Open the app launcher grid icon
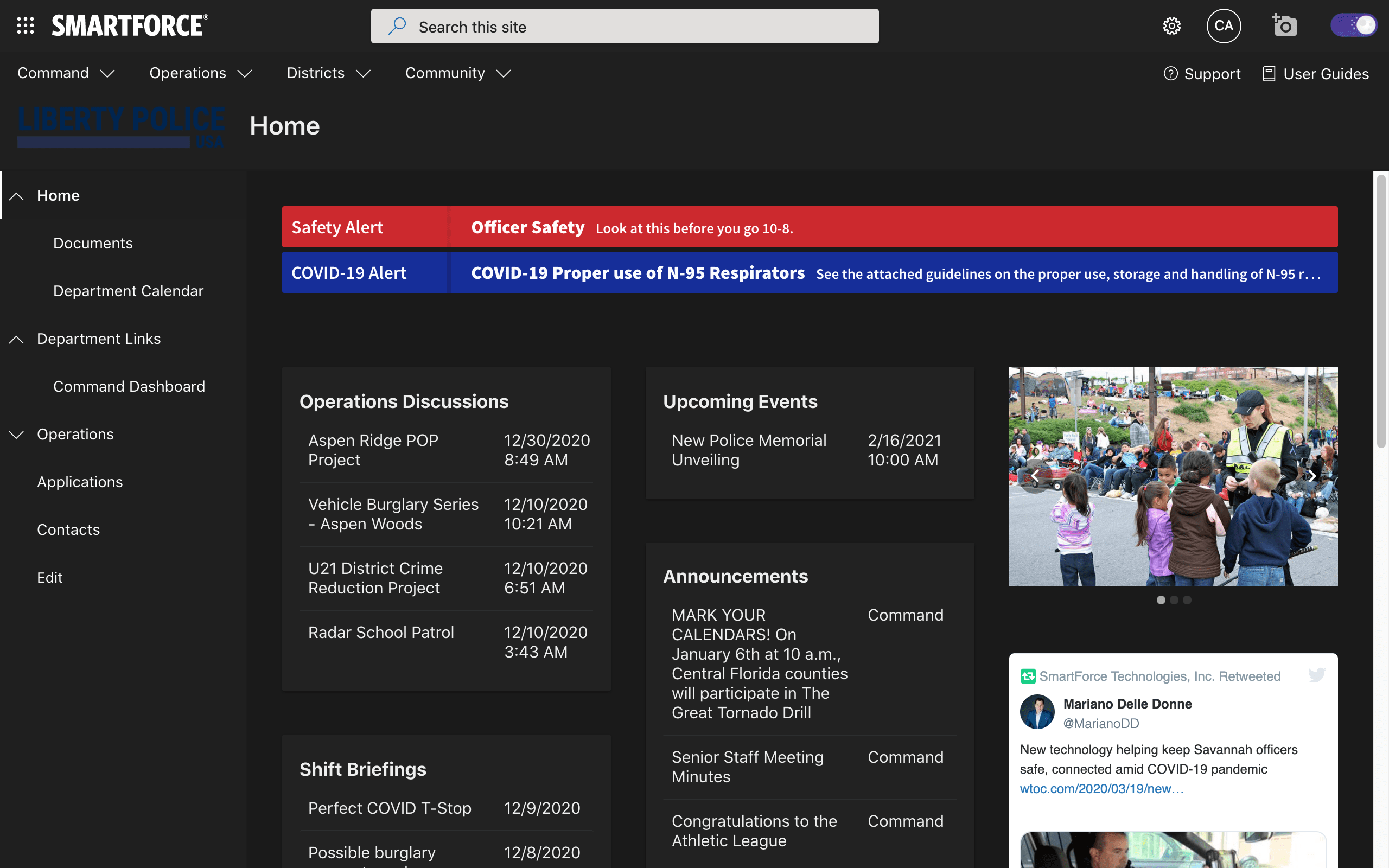This screenshot has height=868, width=1389. coord(26,26)
